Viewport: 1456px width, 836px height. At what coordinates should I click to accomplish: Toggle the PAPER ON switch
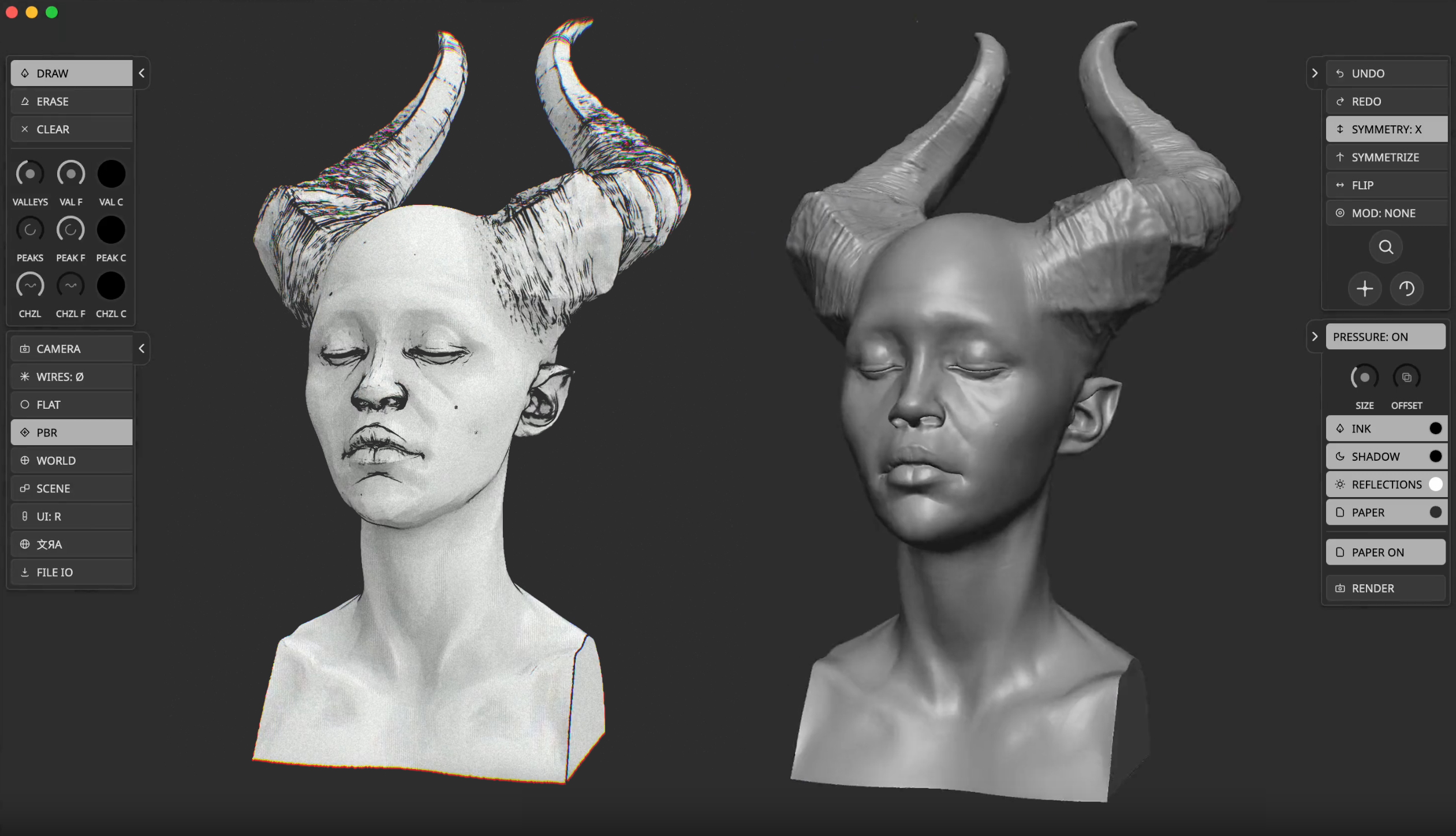click(1385, 553)
